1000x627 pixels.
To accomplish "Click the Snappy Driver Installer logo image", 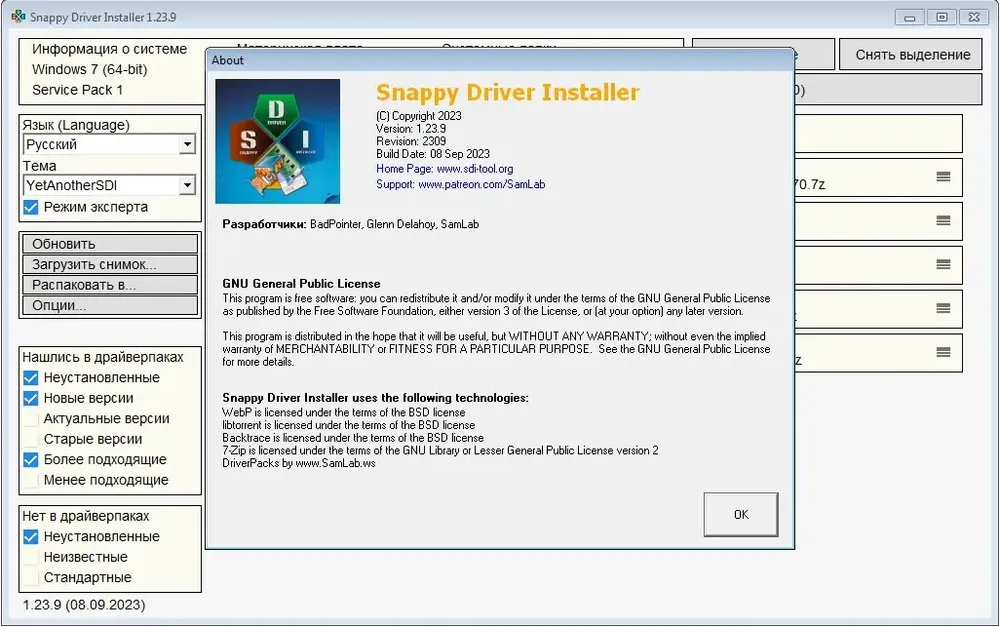I will (x=277, y=141).
